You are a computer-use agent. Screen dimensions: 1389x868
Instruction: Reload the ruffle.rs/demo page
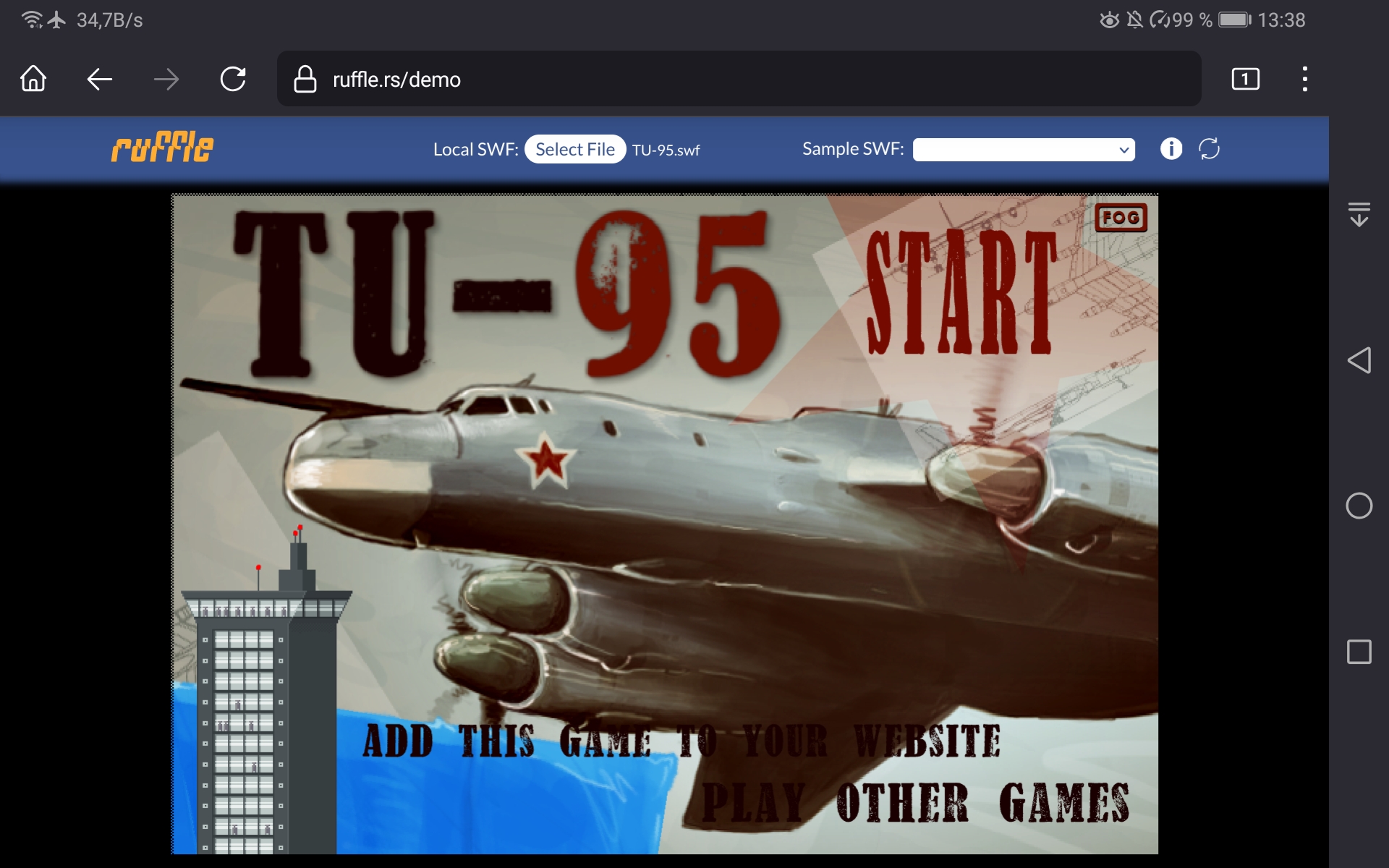pyautogui.click(x=233, y=80)
